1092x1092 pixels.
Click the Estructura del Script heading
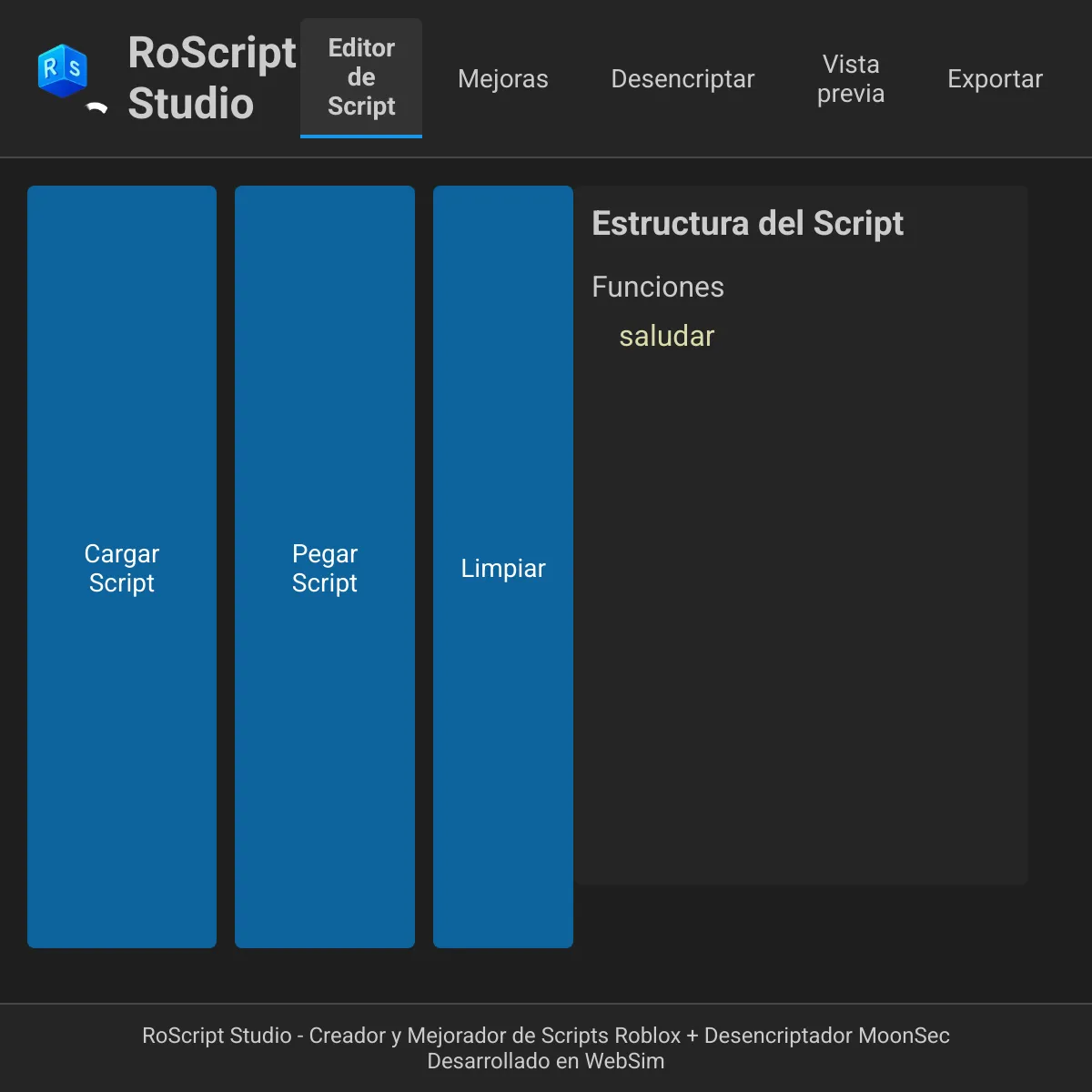click(747, 224)
